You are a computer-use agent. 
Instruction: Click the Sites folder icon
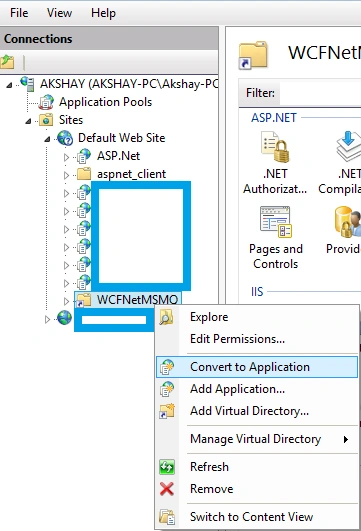click(x=46, y=120)
